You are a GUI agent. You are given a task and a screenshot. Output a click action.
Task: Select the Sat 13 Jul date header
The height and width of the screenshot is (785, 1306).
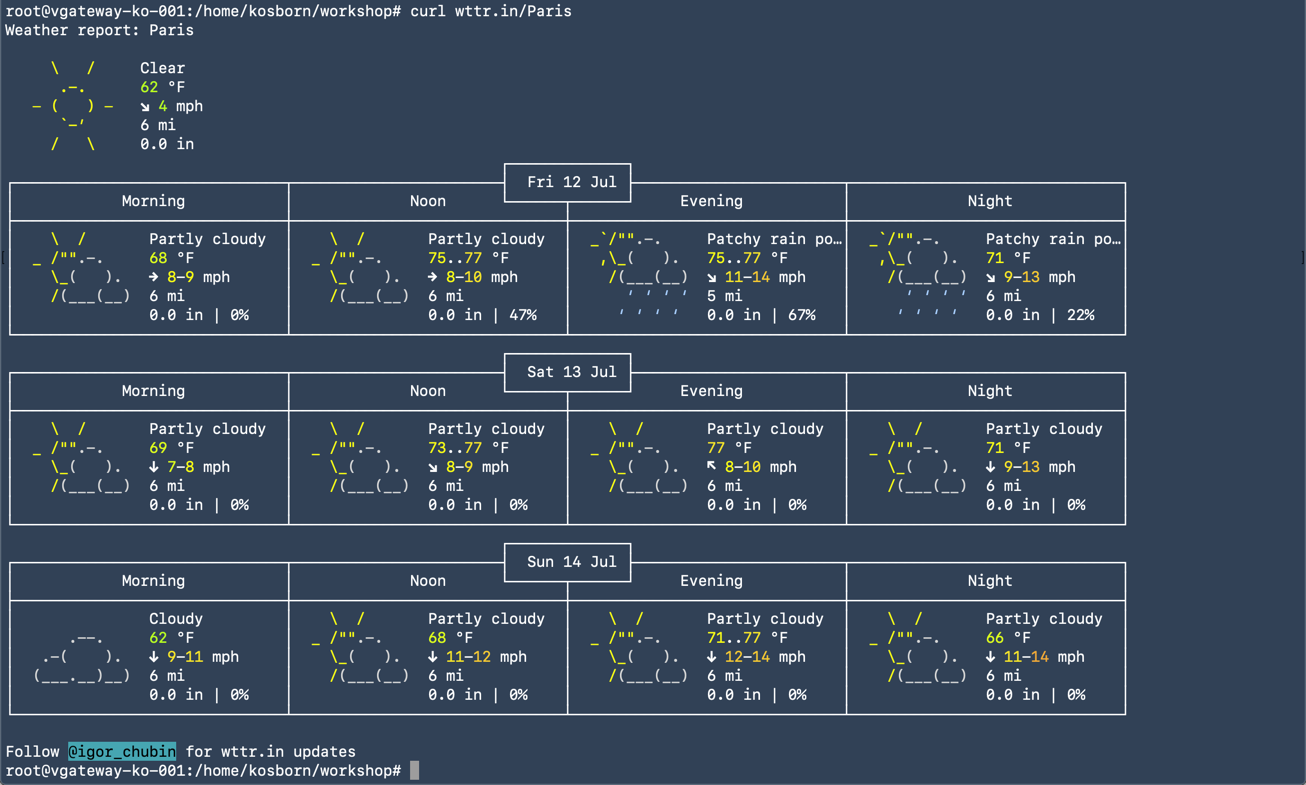tap(567, 372)
